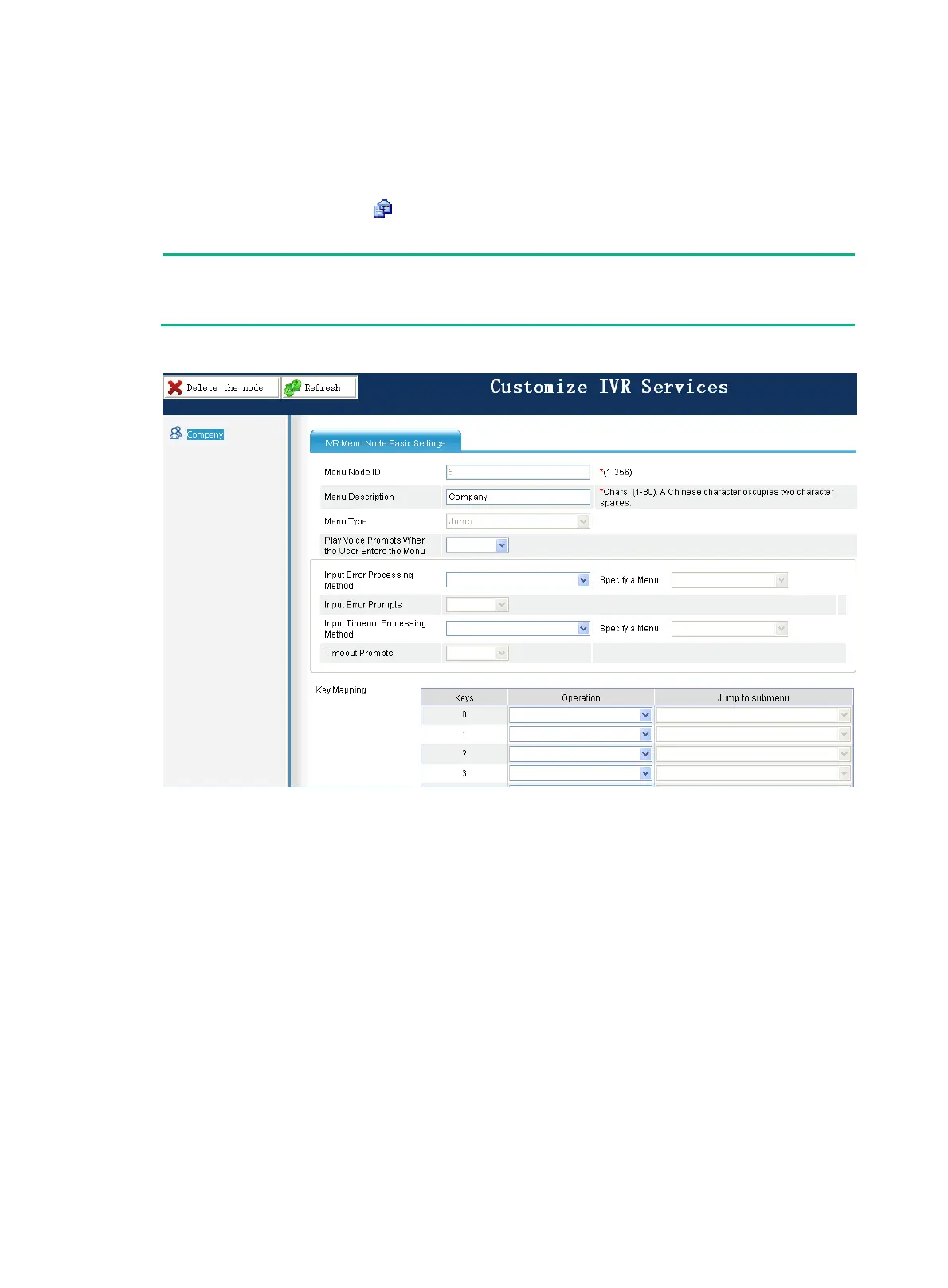Click the Menu Node ID label
The image size is (948, 1288).
click(352, 472)
